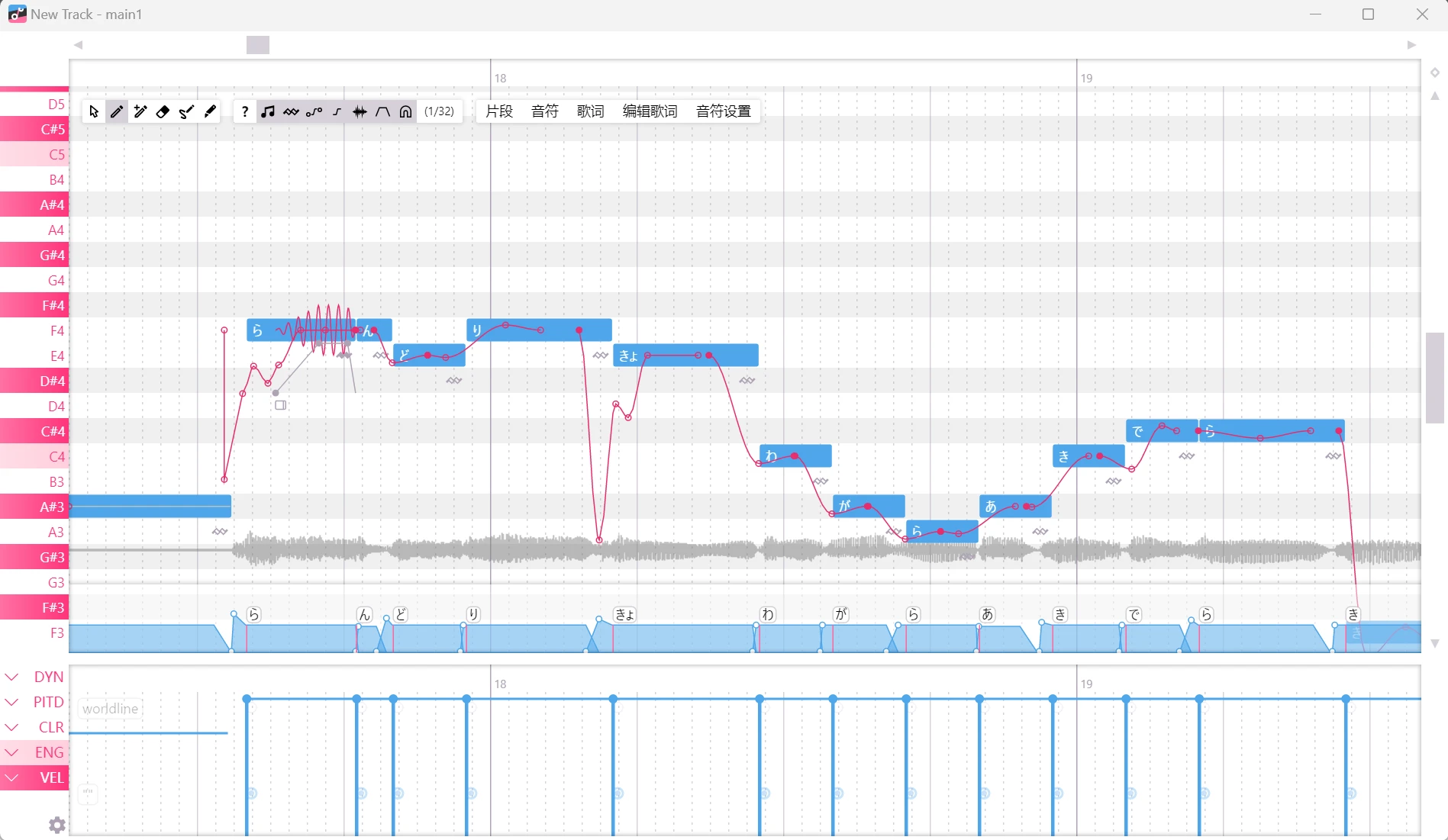The height and width of the screenshot is (840, 1448).
Task: Open the 歌词 menu
Action: (x=590, y=111)
